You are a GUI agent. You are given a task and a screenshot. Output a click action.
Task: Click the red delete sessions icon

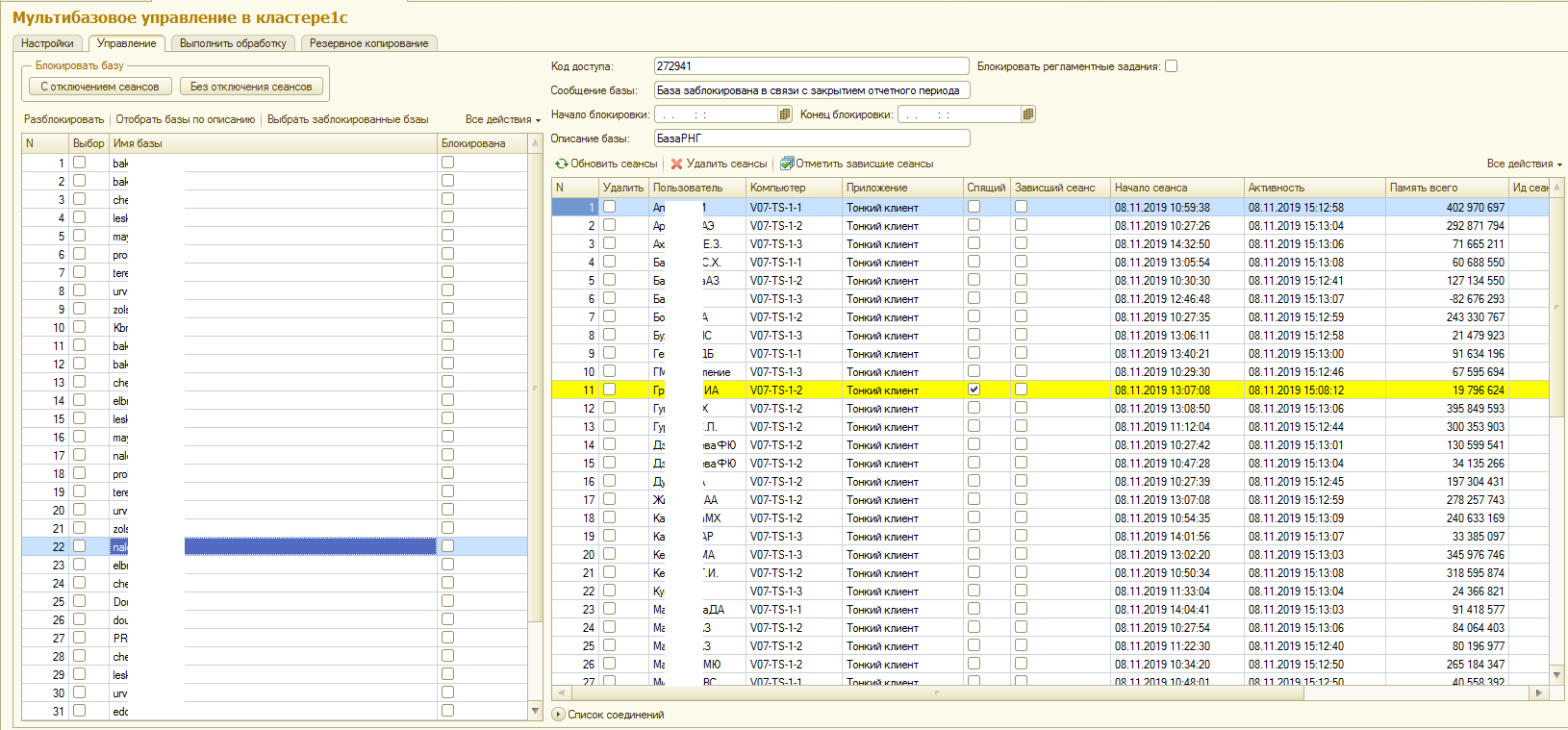676,164
